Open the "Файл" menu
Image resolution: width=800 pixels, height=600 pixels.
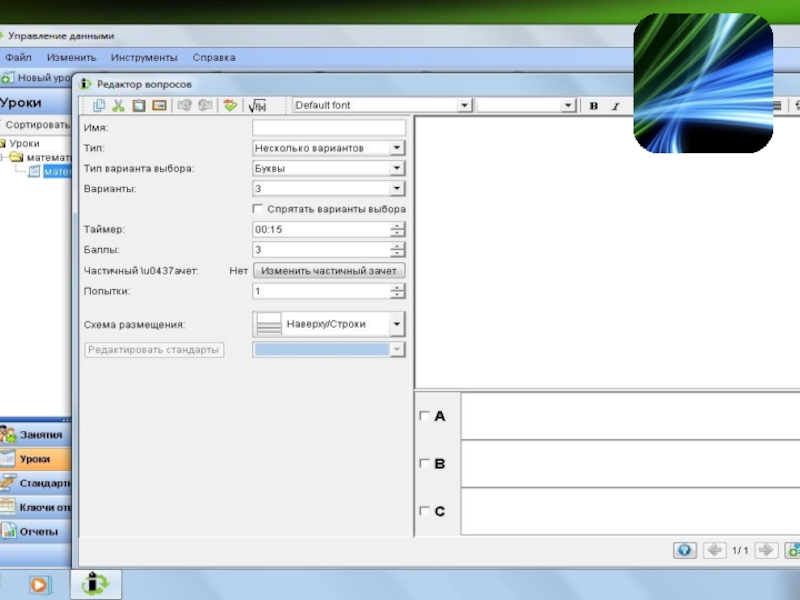point(19,58)
